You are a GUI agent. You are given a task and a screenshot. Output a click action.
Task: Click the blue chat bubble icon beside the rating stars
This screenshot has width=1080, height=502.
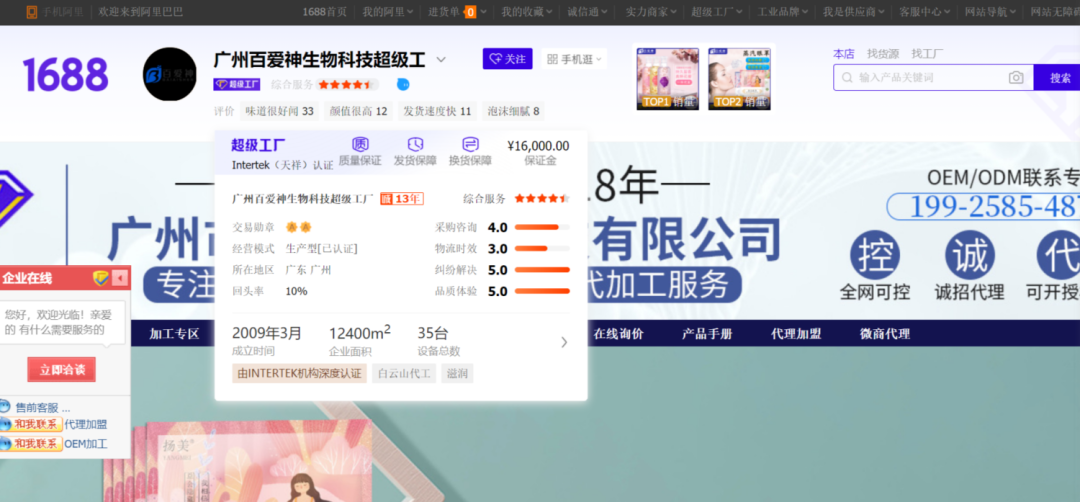(403, 84)
